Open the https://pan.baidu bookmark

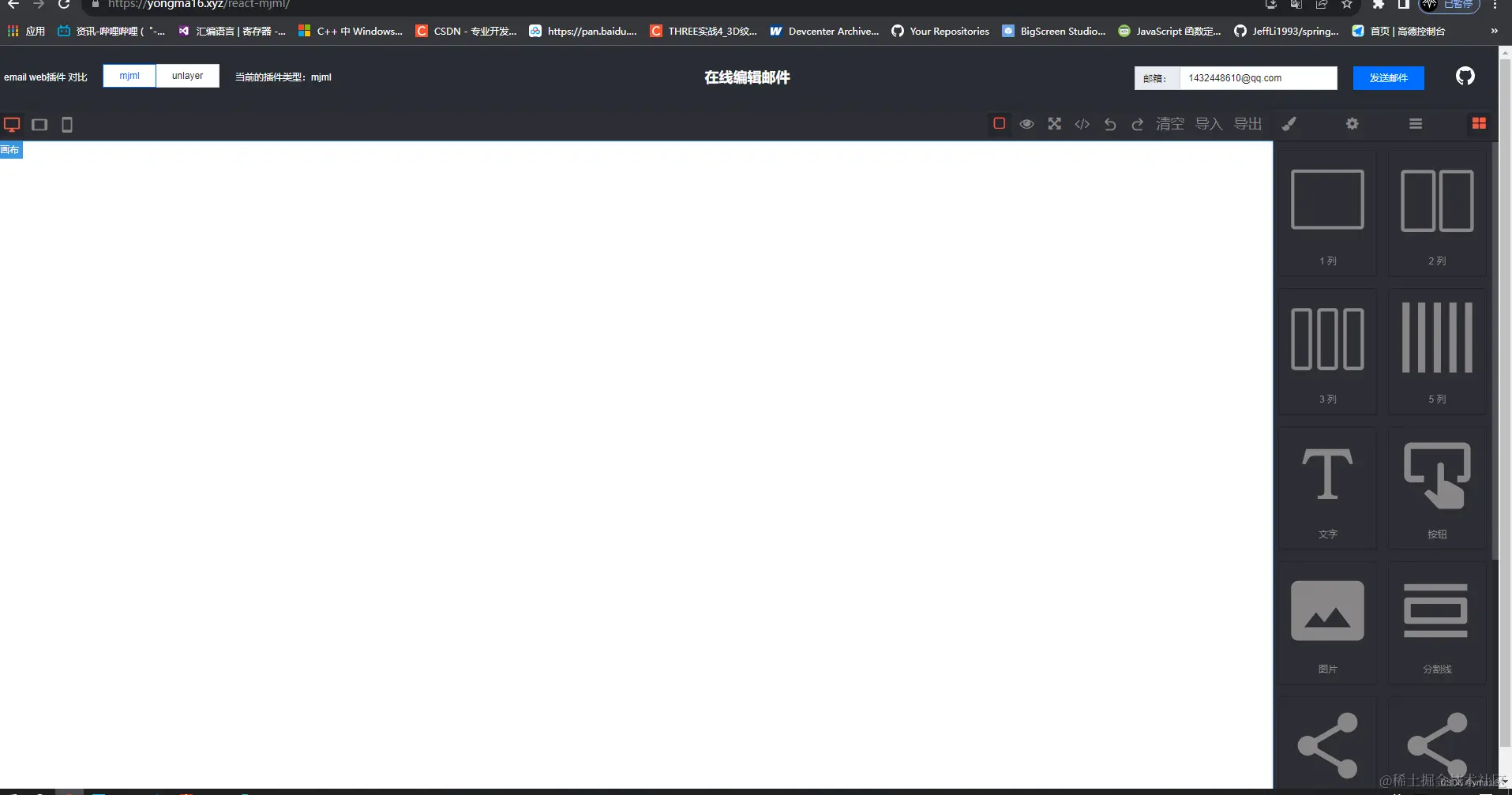point(583,32)
